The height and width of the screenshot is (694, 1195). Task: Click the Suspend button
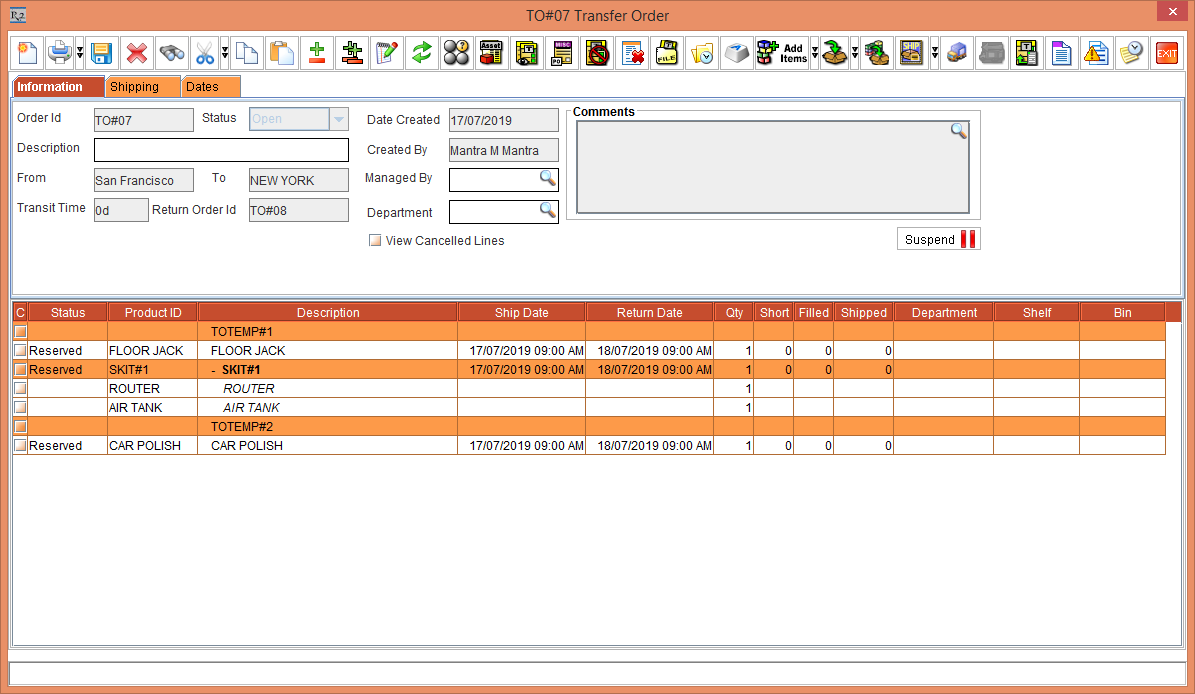938,238
